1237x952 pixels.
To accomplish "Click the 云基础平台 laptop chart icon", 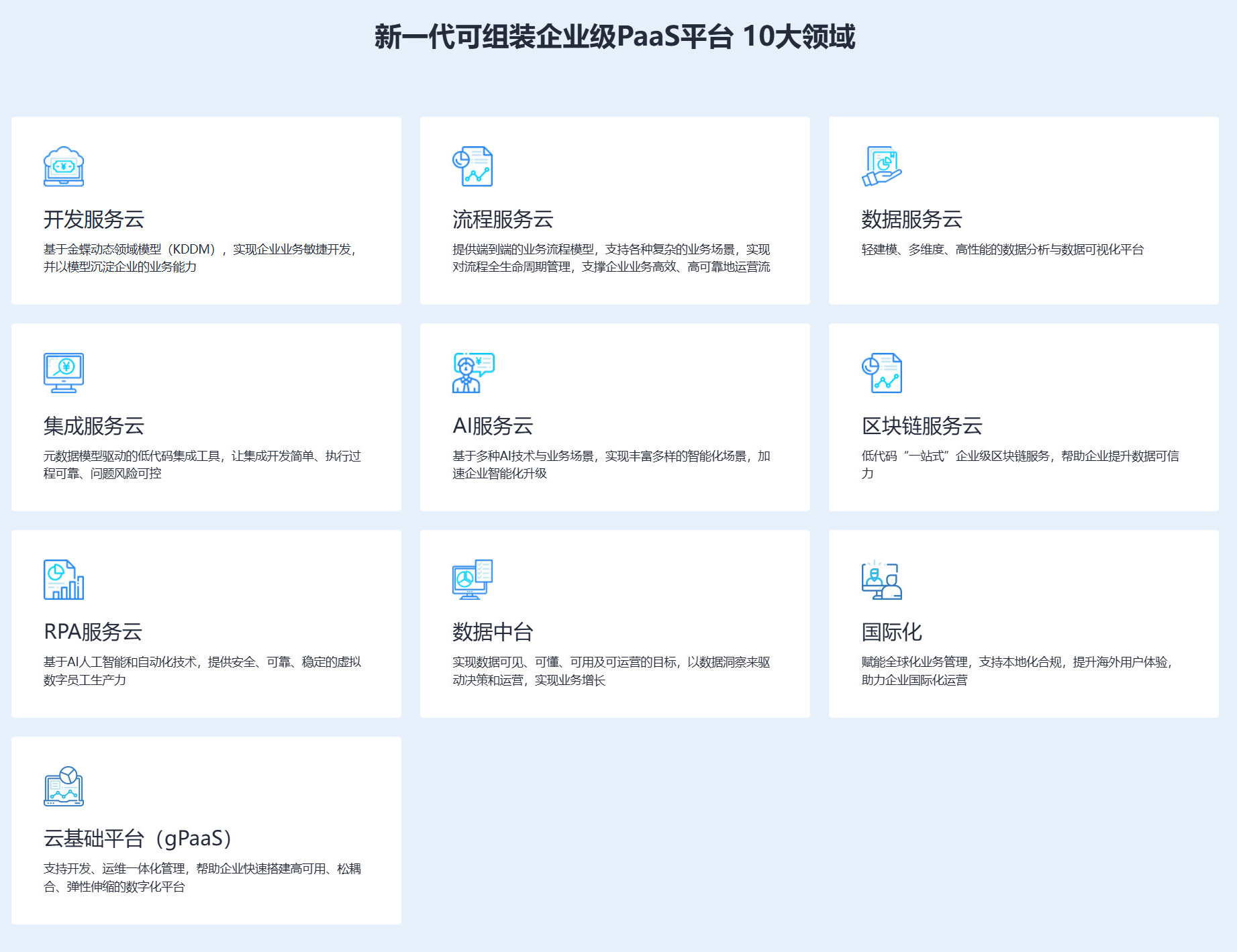I will click(64, 786).
